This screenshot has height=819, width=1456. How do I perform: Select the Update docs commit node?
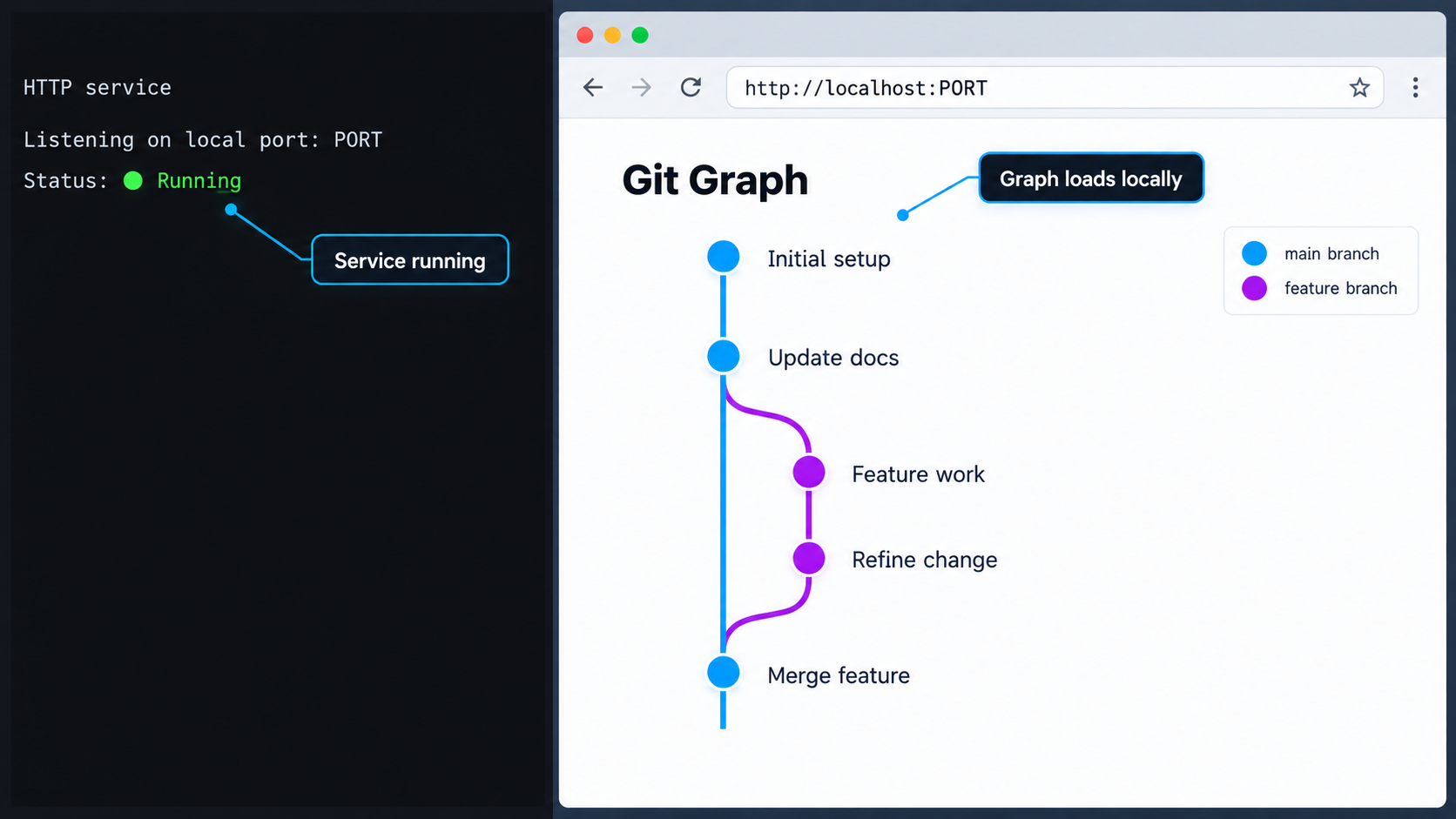pos(724,356)
